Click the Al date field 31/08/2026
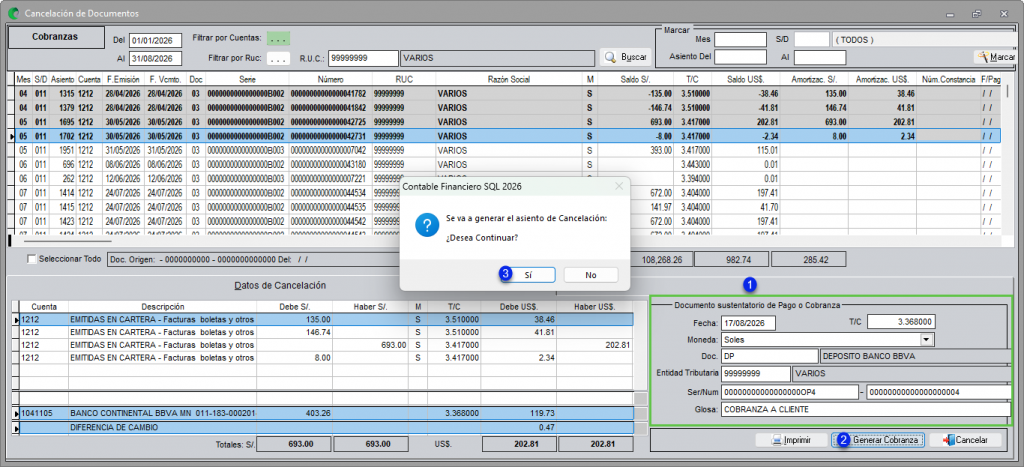Screen dimensions: 1024x467 [155, 58]
